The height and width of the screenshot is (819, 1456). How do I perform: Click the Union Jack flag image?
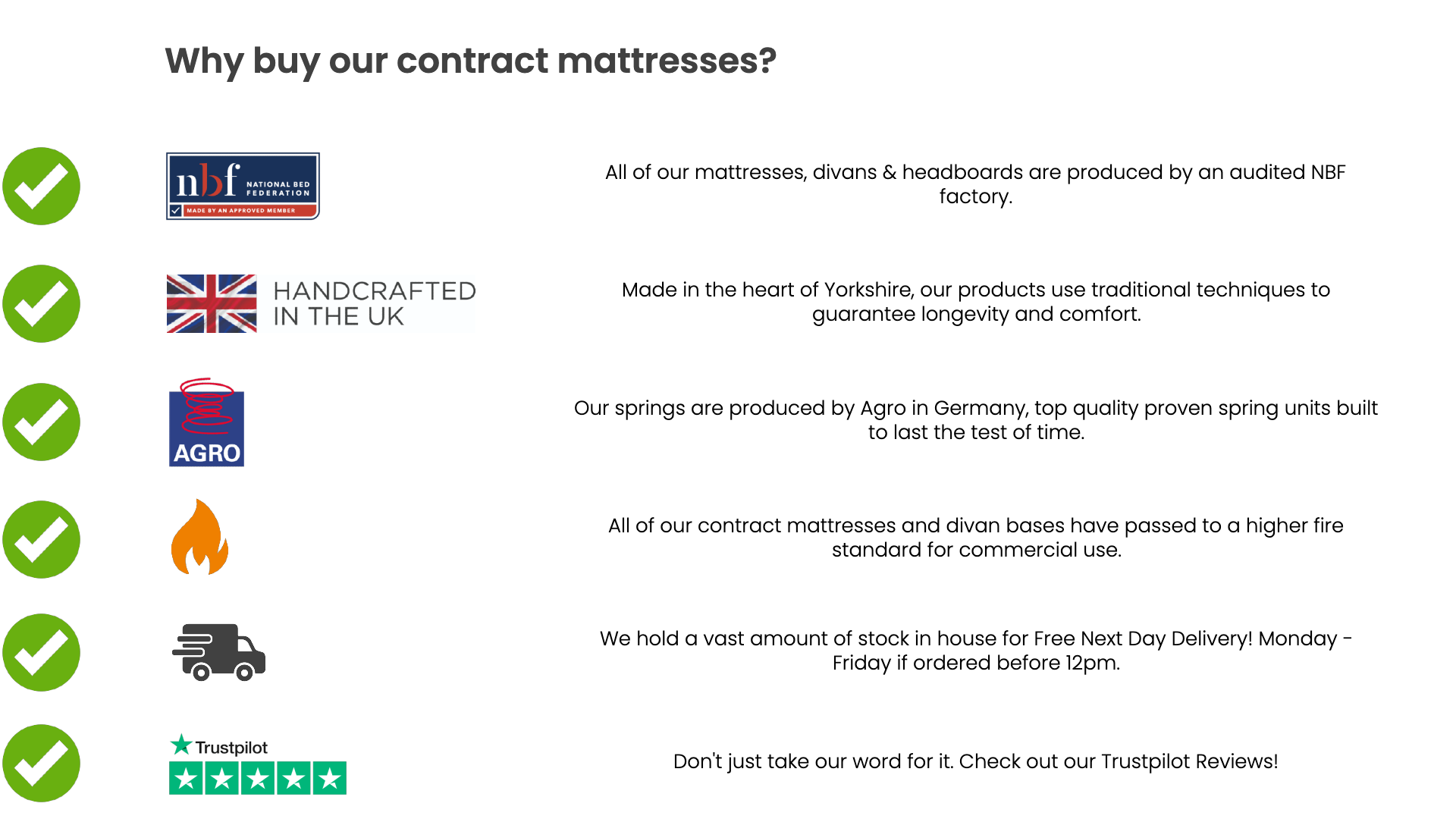pyautogui.click(x=212, y=303)
